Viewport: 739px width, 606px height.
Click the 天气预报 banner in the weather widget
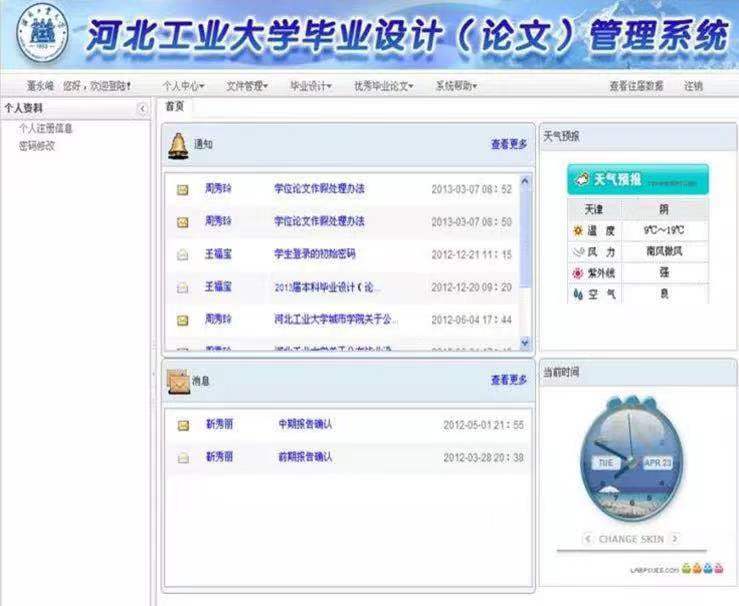[637, 180]
